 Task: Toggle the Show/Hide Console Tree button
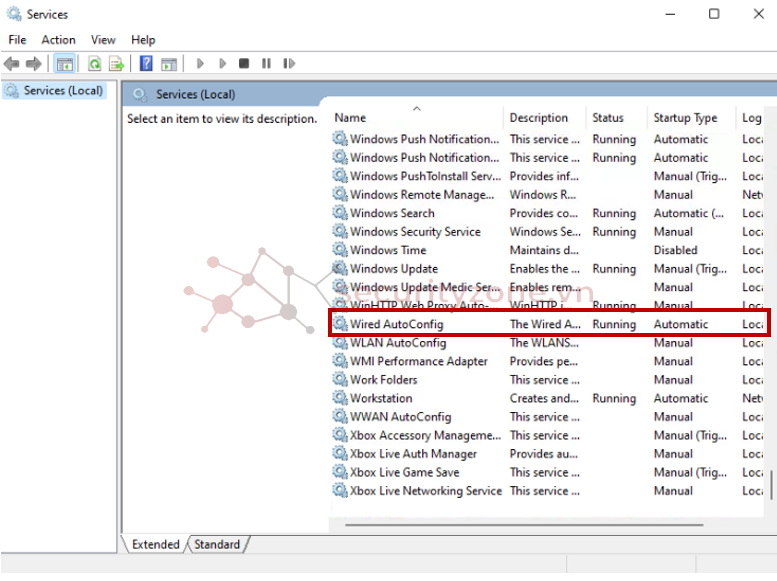point(65,64)
